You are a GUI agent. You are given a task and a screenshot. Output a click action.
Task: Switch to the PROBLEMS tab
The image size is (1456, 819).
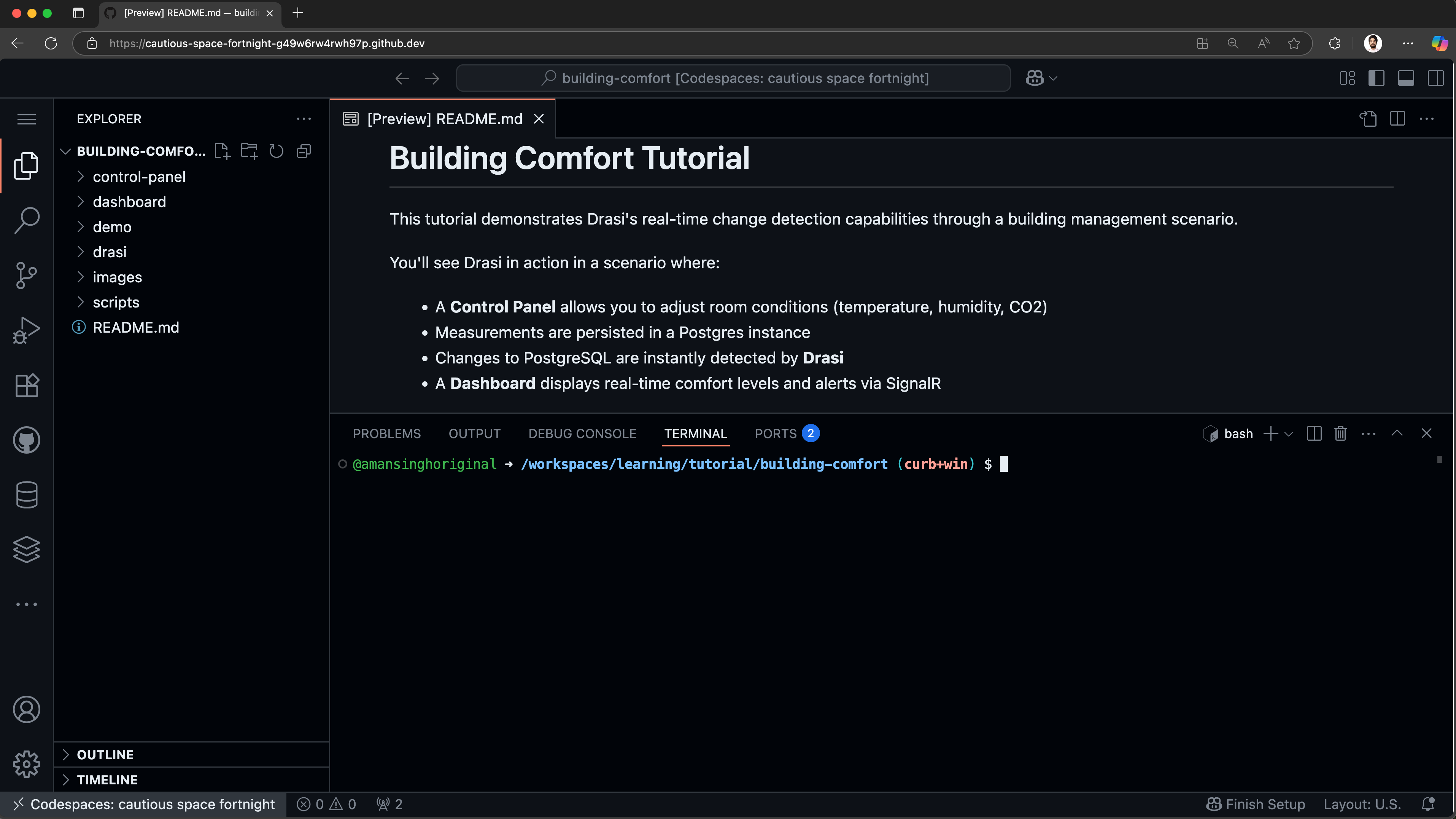point(386,433)
